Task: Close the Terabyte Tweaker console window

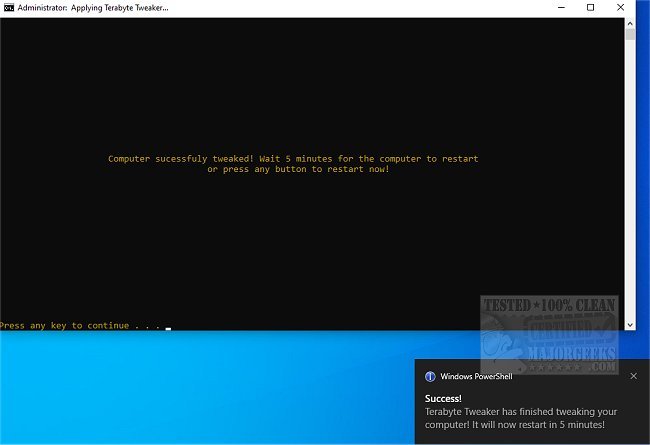Action: (x=621, y=7)
